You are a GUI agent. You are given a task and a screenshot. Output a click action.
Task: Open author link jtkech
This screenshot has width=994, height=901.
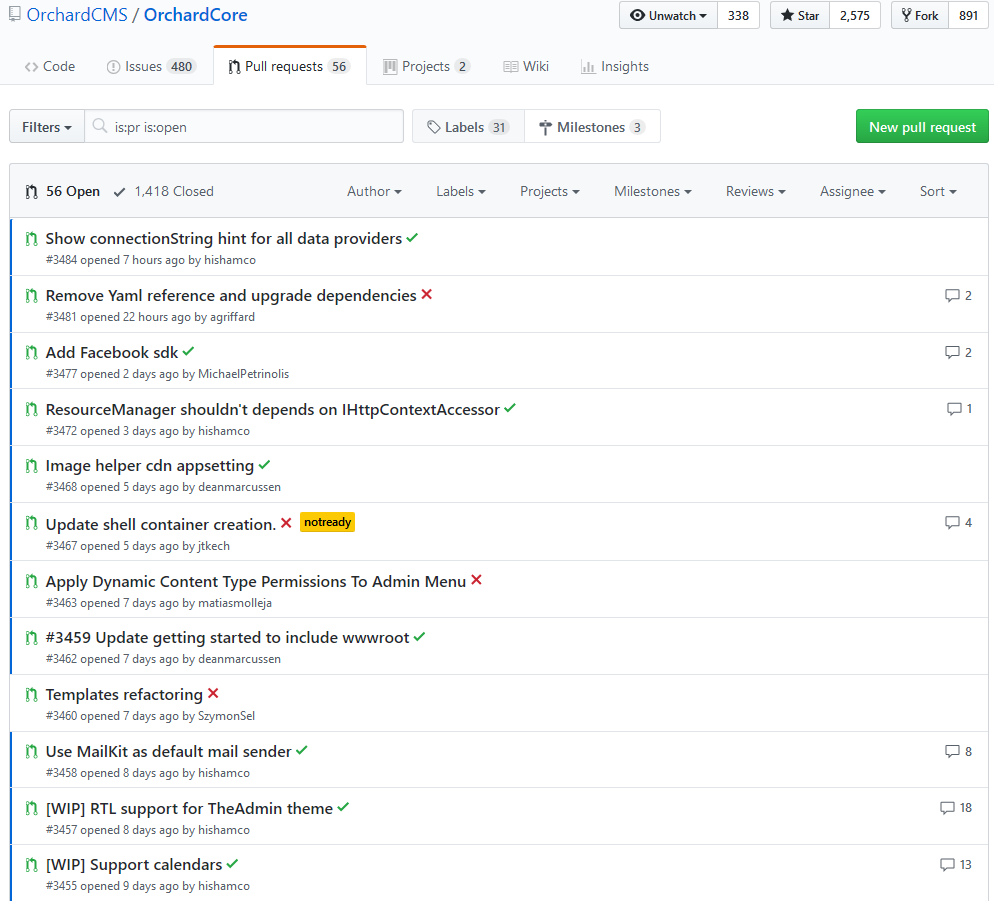click(214, 545)
